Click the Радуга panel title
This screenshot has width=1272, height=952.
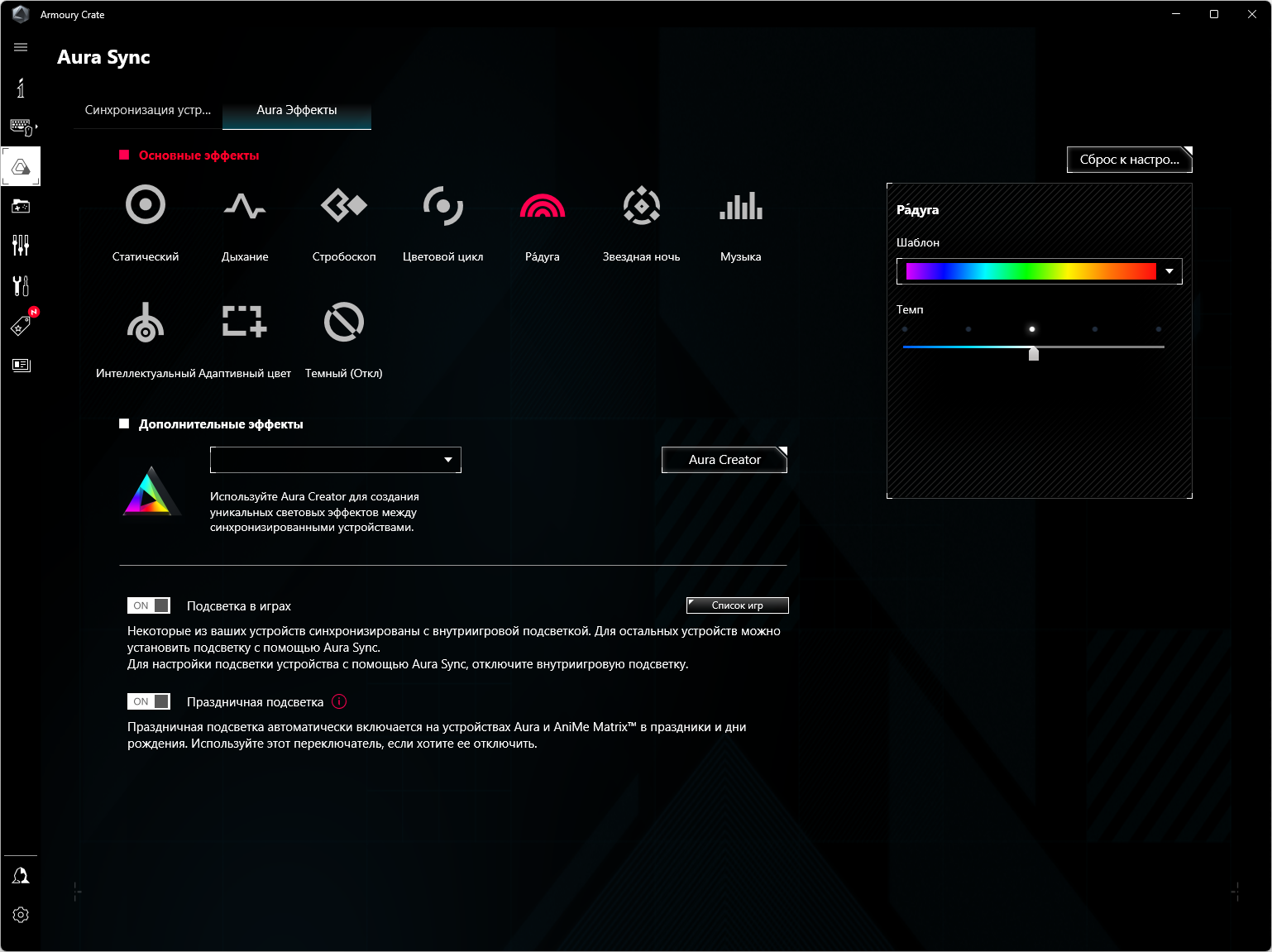coord(917,209)
